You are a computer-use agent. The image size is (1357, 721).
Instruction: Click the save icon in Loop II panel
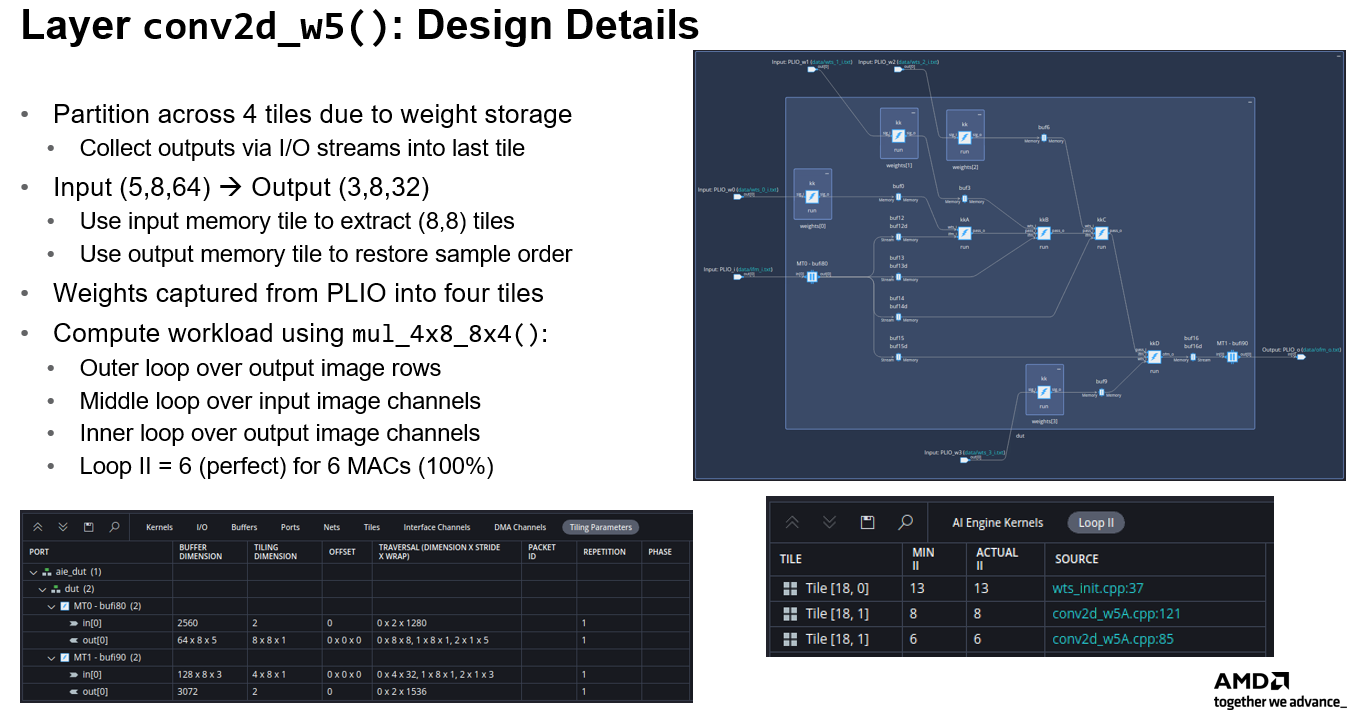pos(867,522)
